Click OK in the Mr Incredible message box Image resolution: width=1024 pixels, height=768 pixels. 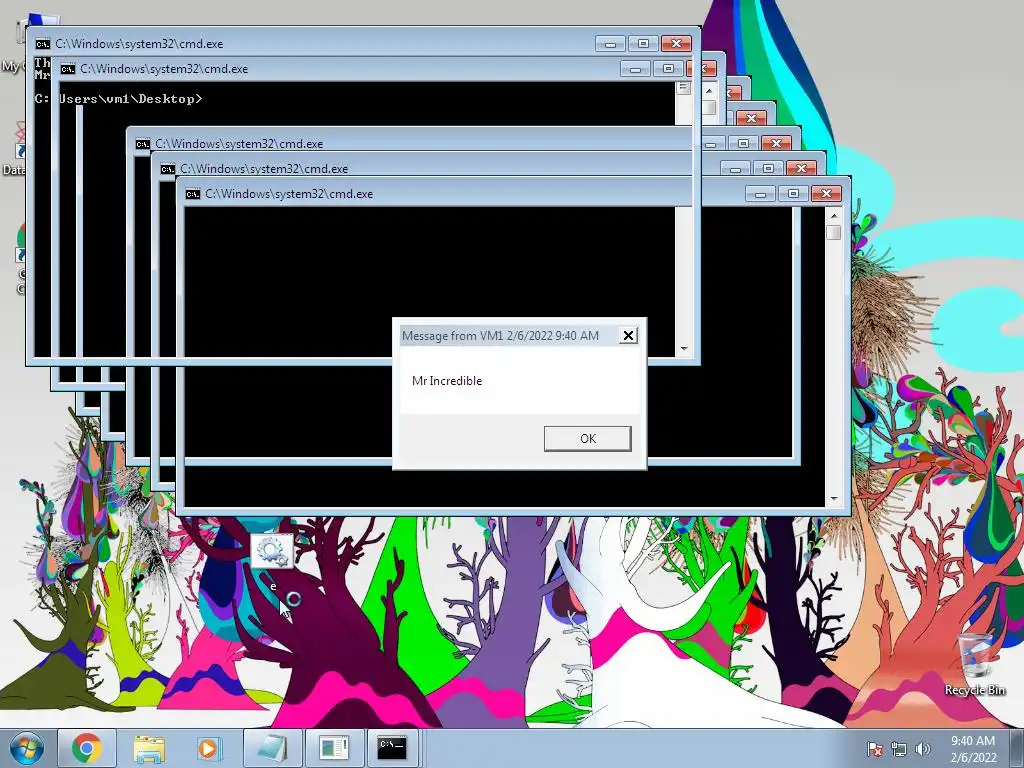[x=587, y=438]
